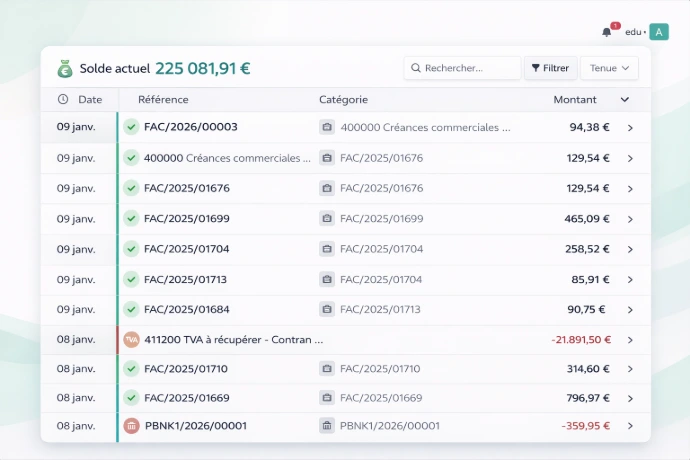Click the bank icon beside PBNK1/2026/00001 reference
The image size is (690, 460).
click(131, 426)
